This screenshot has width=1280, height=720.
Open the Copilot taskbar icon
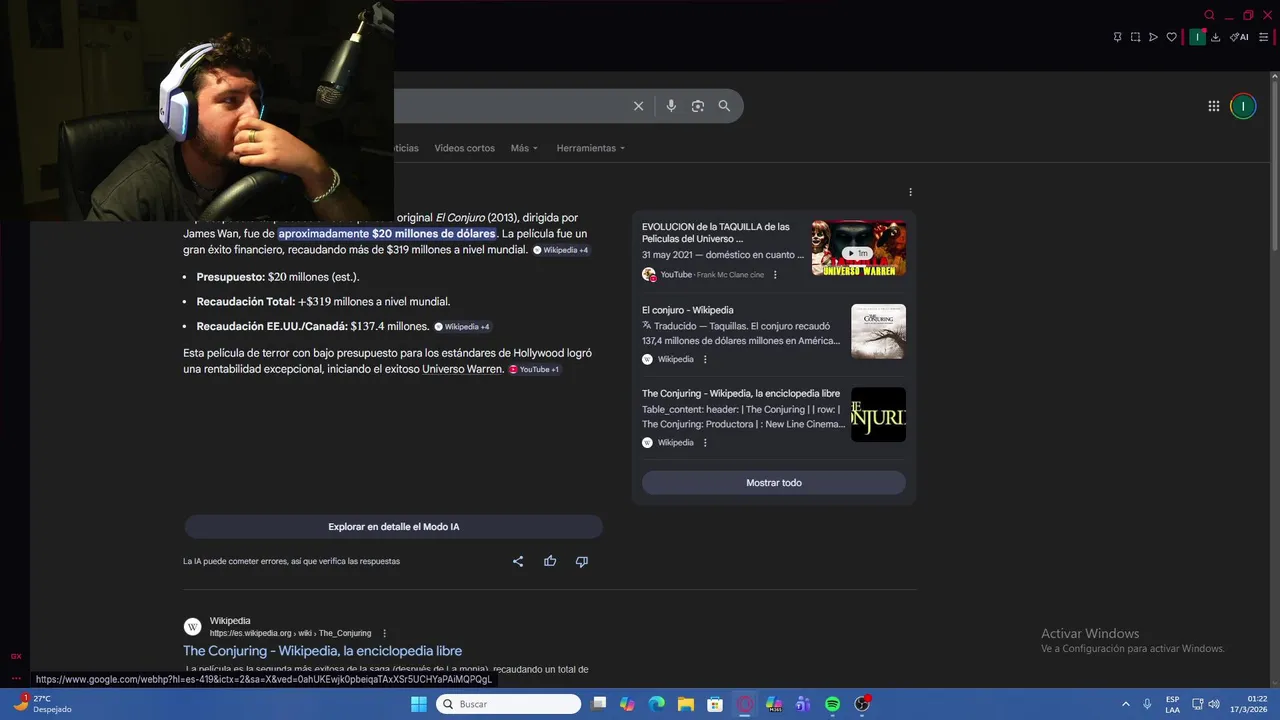coord(627,704)
